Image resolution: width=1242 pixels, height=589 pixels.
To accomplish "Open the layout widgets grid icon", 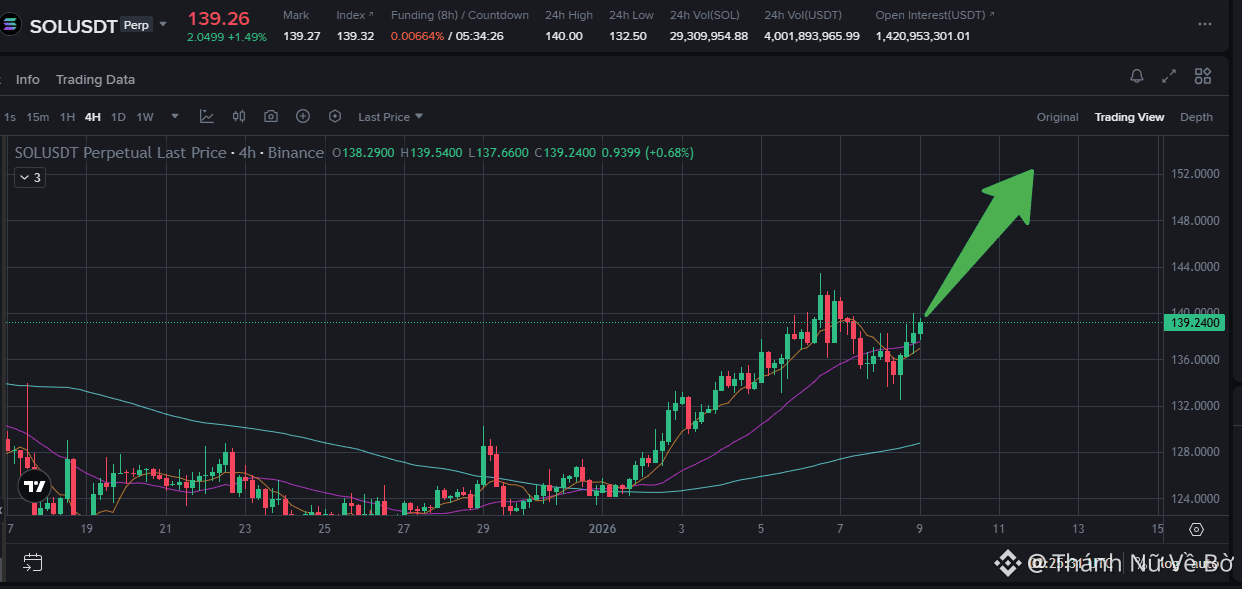I will pyautogui.click(x=1203, y=76).
